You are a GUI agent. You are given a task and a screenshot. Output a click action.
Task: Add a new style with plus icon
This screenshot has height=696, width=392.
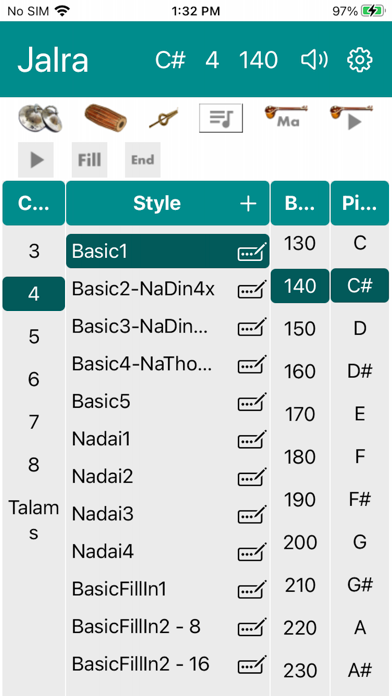[x=248, y=203]
